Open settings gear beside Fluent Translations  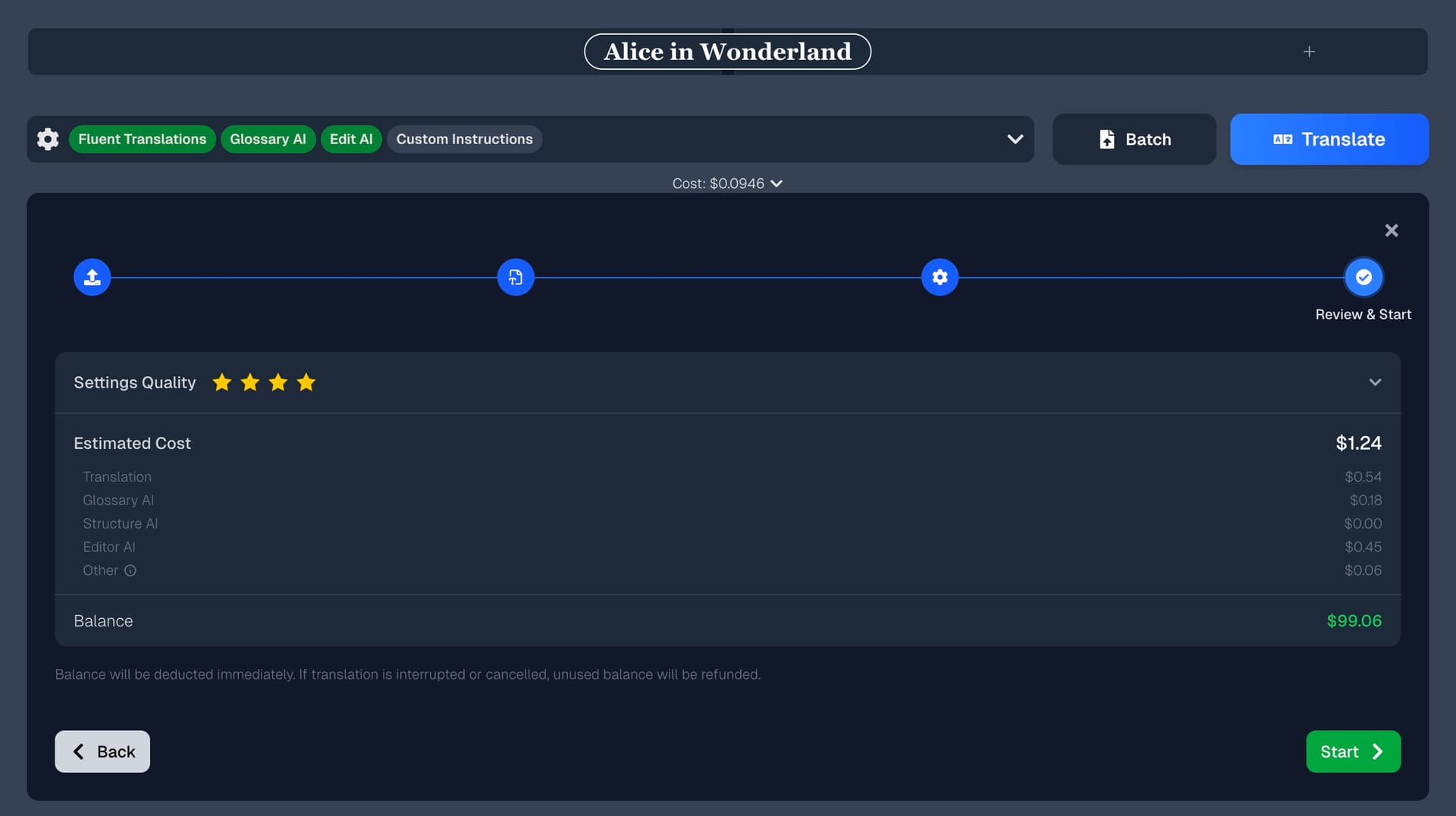pyautogui.click(x=48, y=140)
